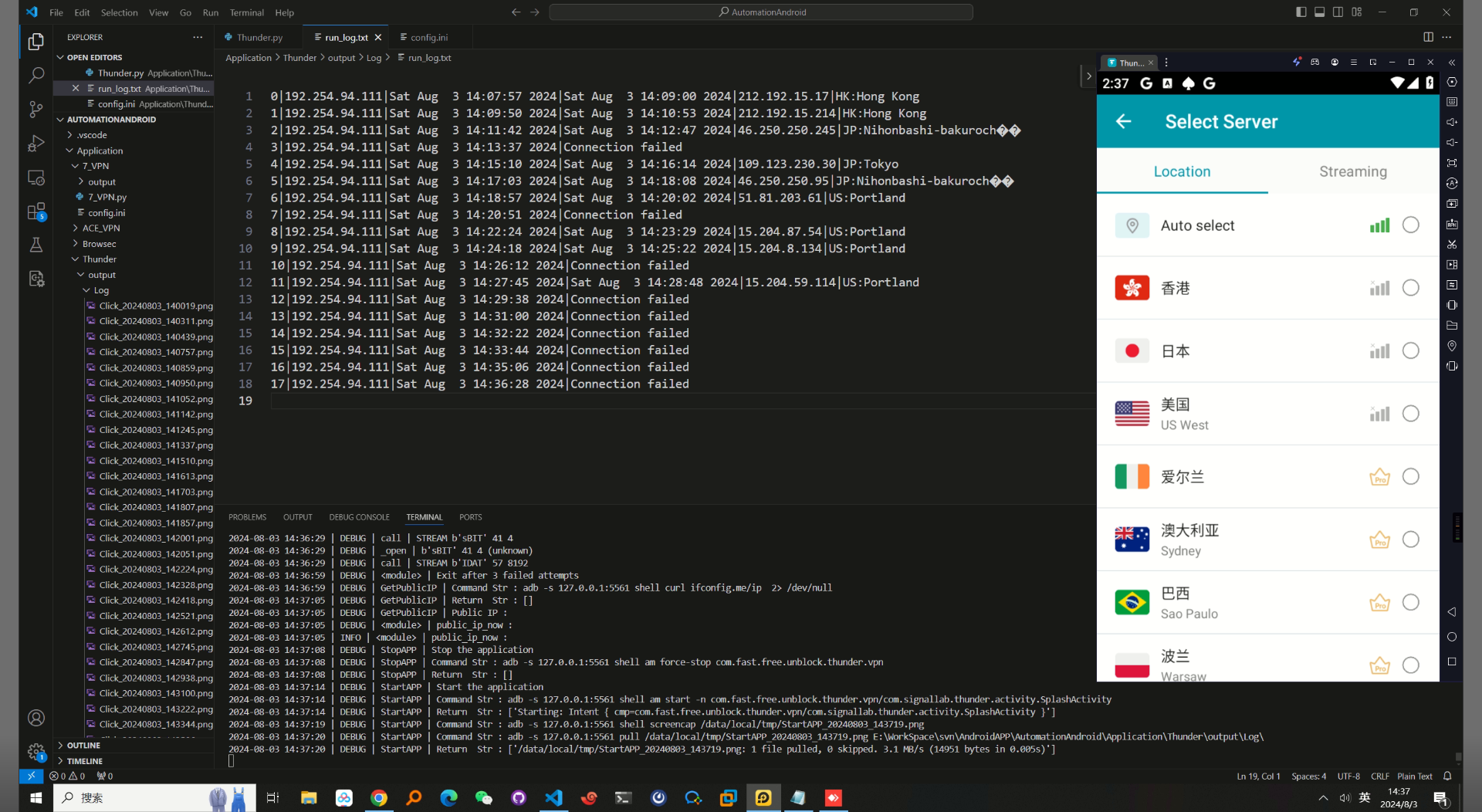Tap the back arrow on Select Server
This screenshot has height=812, width=1482.
pyautogui.click(x=1124, y=121)
